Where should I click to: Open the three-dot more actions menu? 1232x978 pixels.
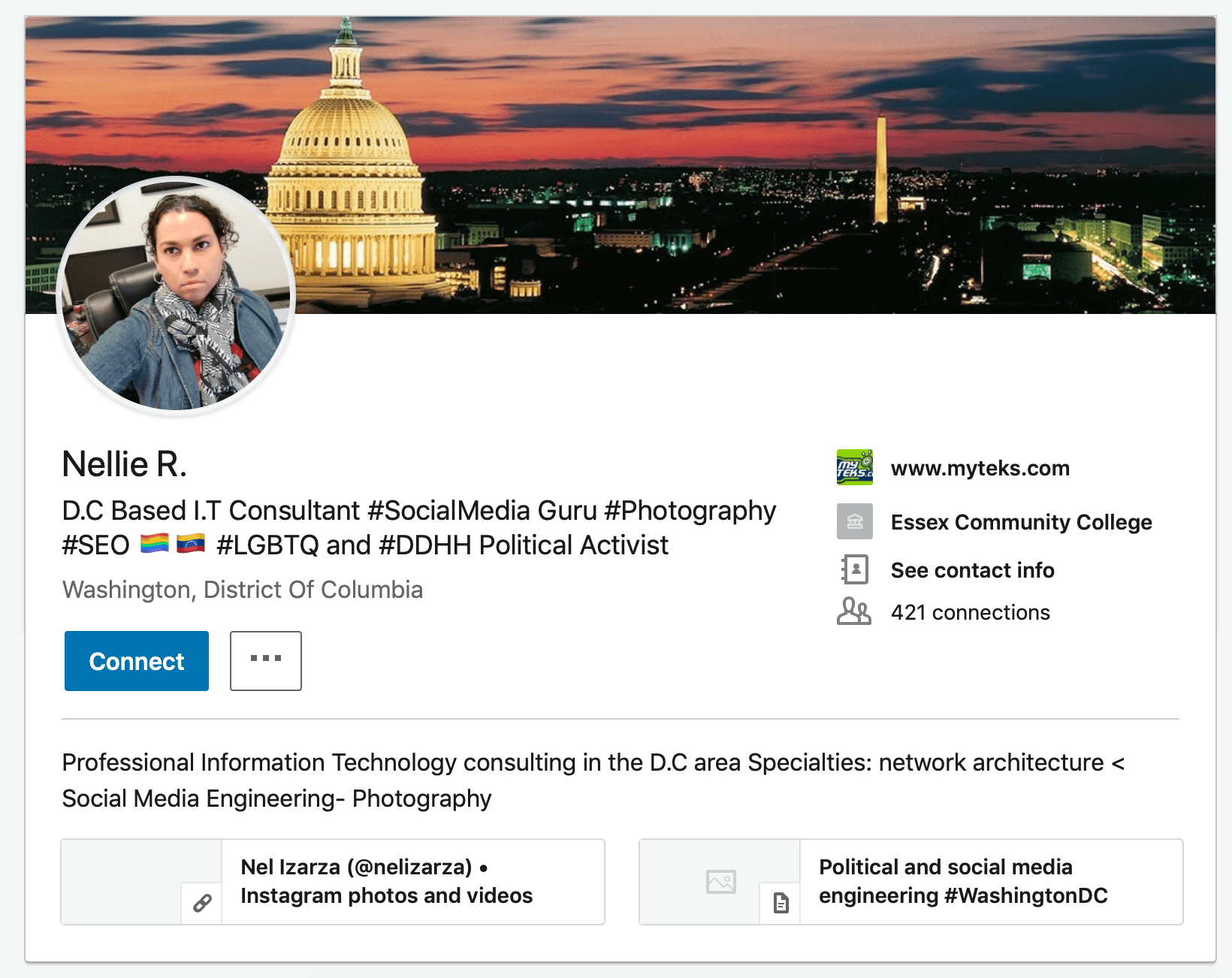pyautogui.click(x=266, y=661)
